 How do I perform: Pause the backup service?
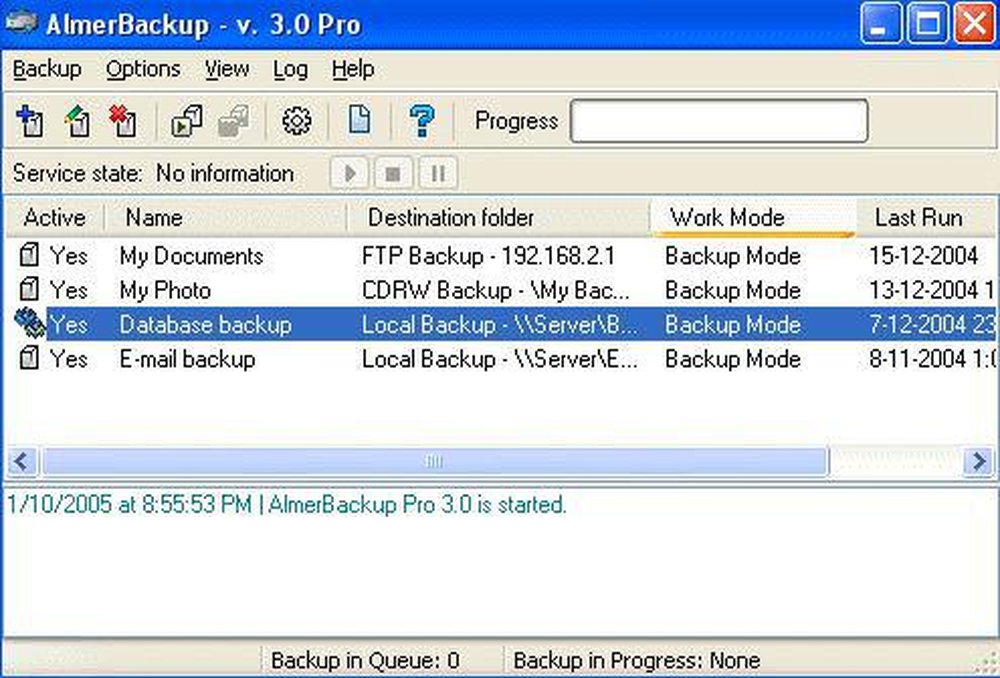437,173
